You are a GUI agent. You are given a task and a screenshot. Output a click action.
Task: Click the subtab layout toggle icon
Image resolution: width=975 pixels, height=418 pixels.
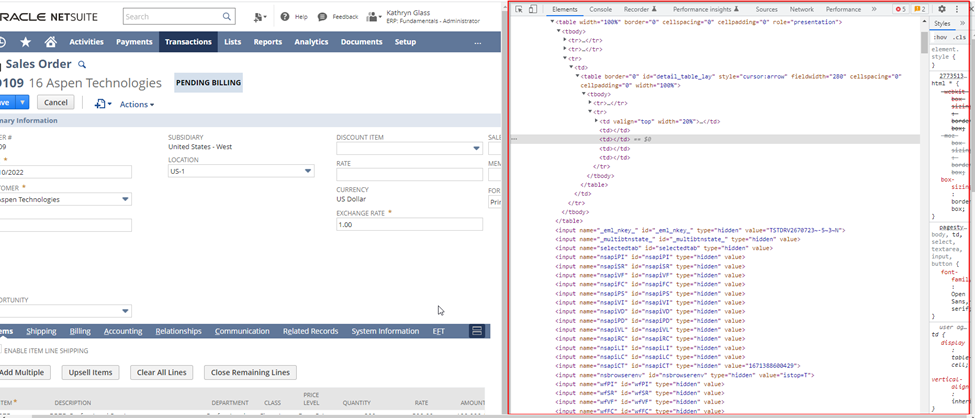pyautogui.click(x=478, y=331)
